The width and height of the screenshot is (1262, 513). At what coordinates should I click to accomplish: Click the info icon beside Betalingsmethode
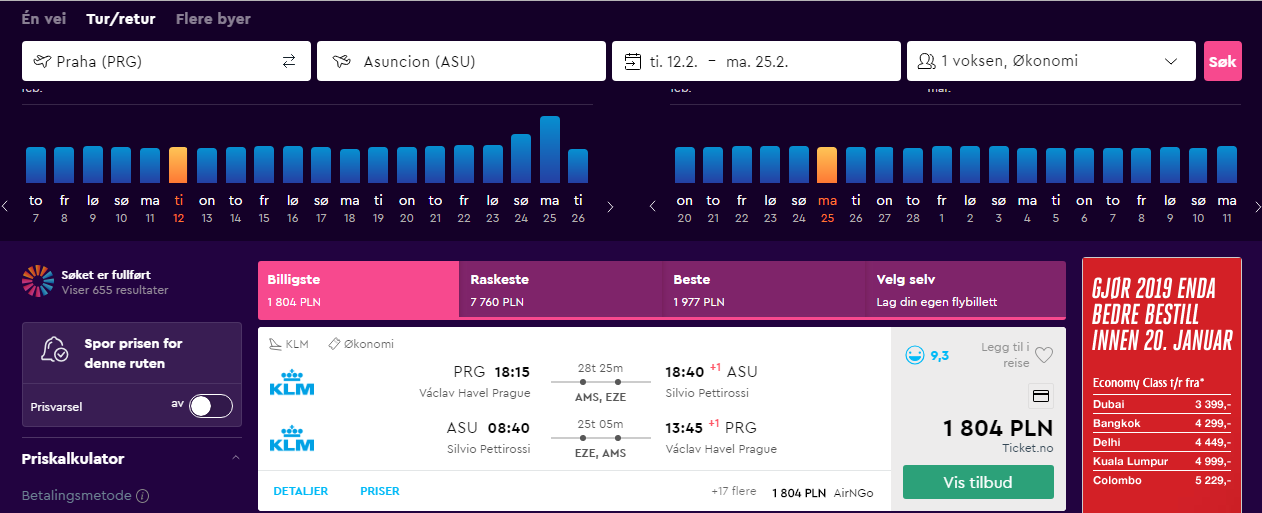[143, 496]
